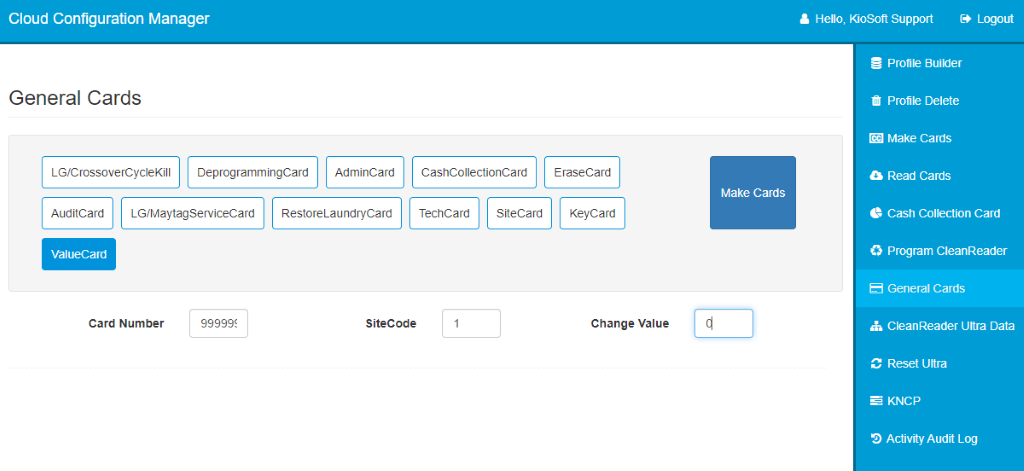Deselect the highlighted ValueCard option
Image resolution: width=1024 pixels, height=471 pixels.
coord(78,254)
